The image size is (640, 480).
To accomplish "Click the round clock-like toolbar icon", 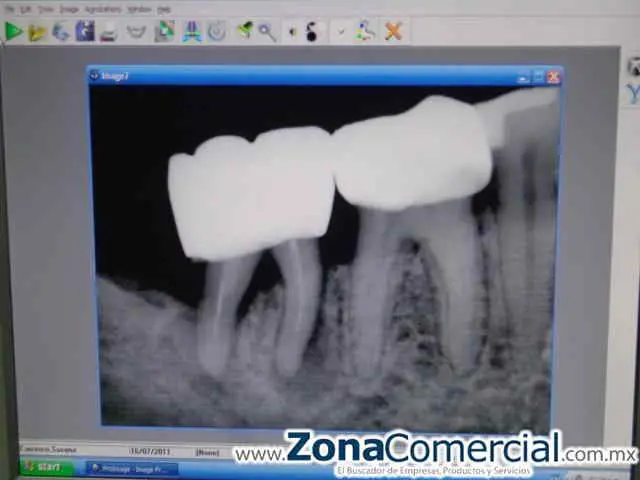I will pos(216,31).
